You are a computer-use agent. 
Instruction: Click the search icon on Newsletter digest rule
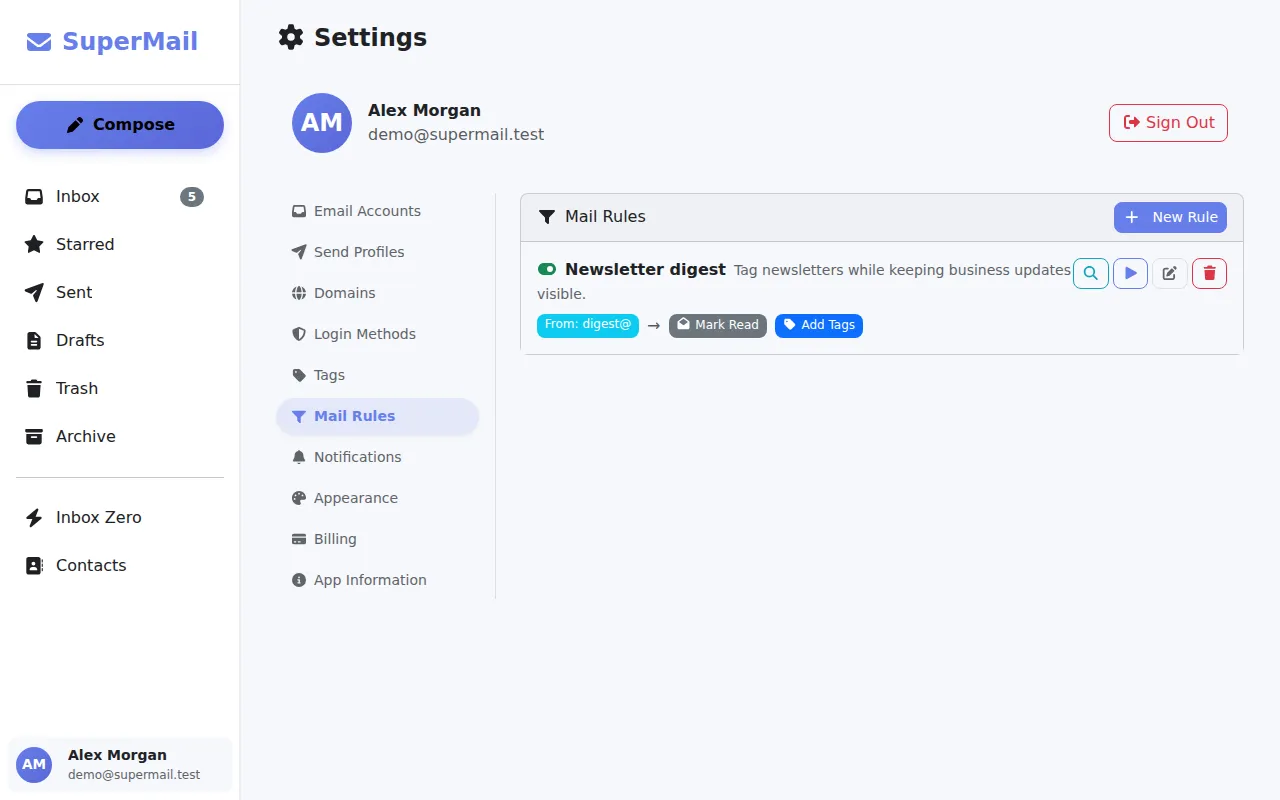pyautogui.click(x=1091, y=273)
